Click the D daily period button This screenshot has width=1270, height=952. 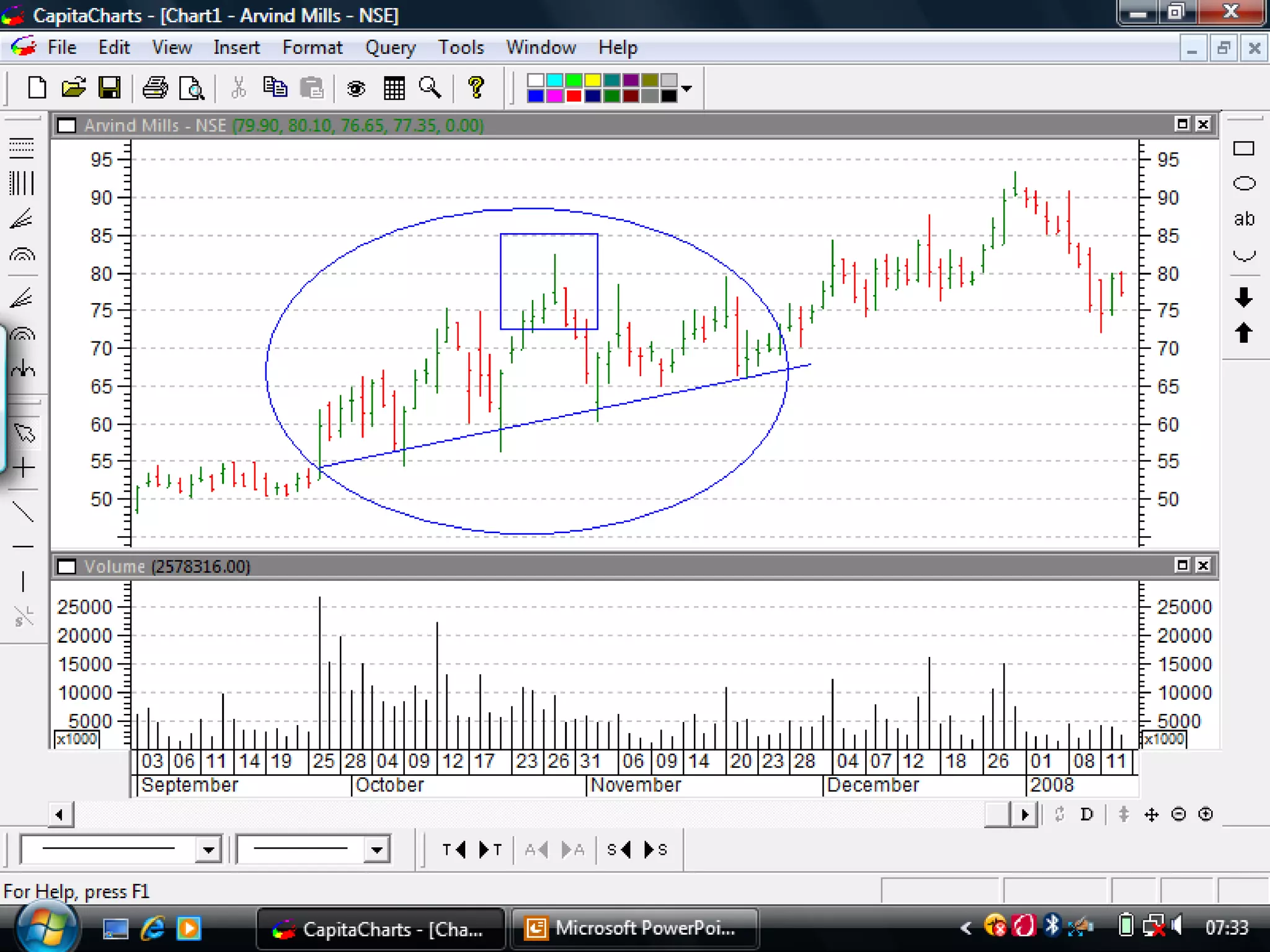coord(1086,814)
